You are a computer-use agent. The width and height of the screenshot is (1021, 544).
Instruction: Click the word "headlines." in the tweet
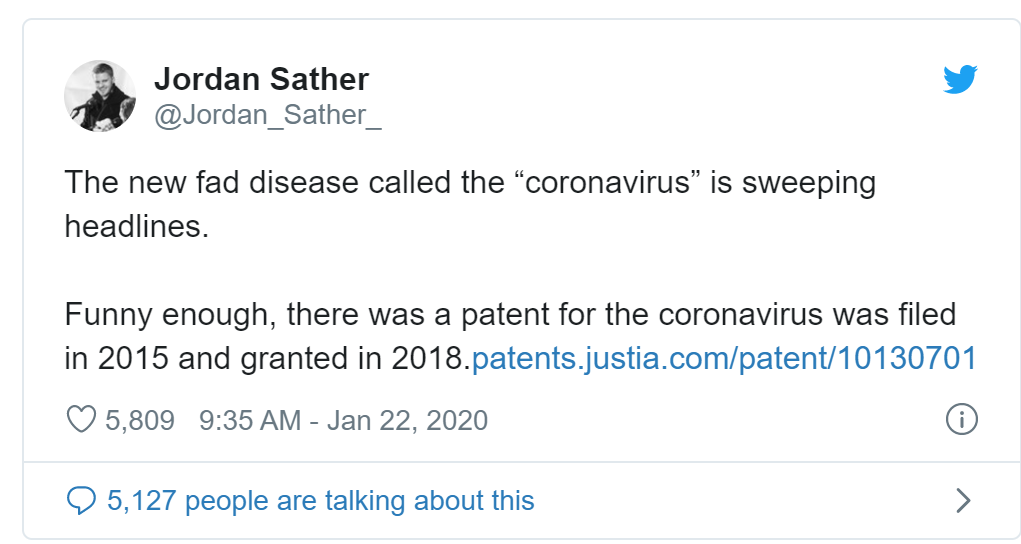[x=137, y=226]
